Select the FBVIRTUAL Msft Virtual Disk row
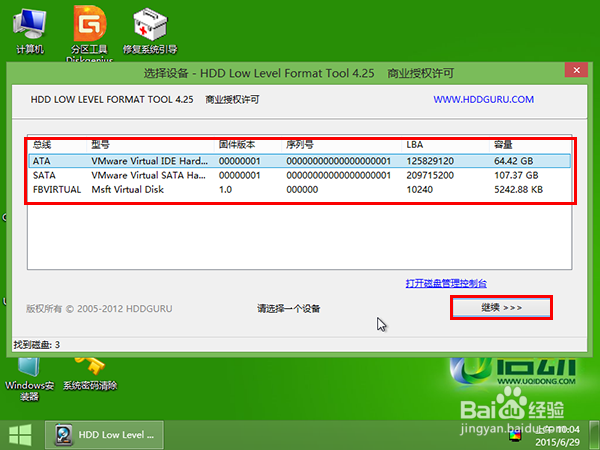The width and height of the screenshot is (600, 450). tap(300, 189)
